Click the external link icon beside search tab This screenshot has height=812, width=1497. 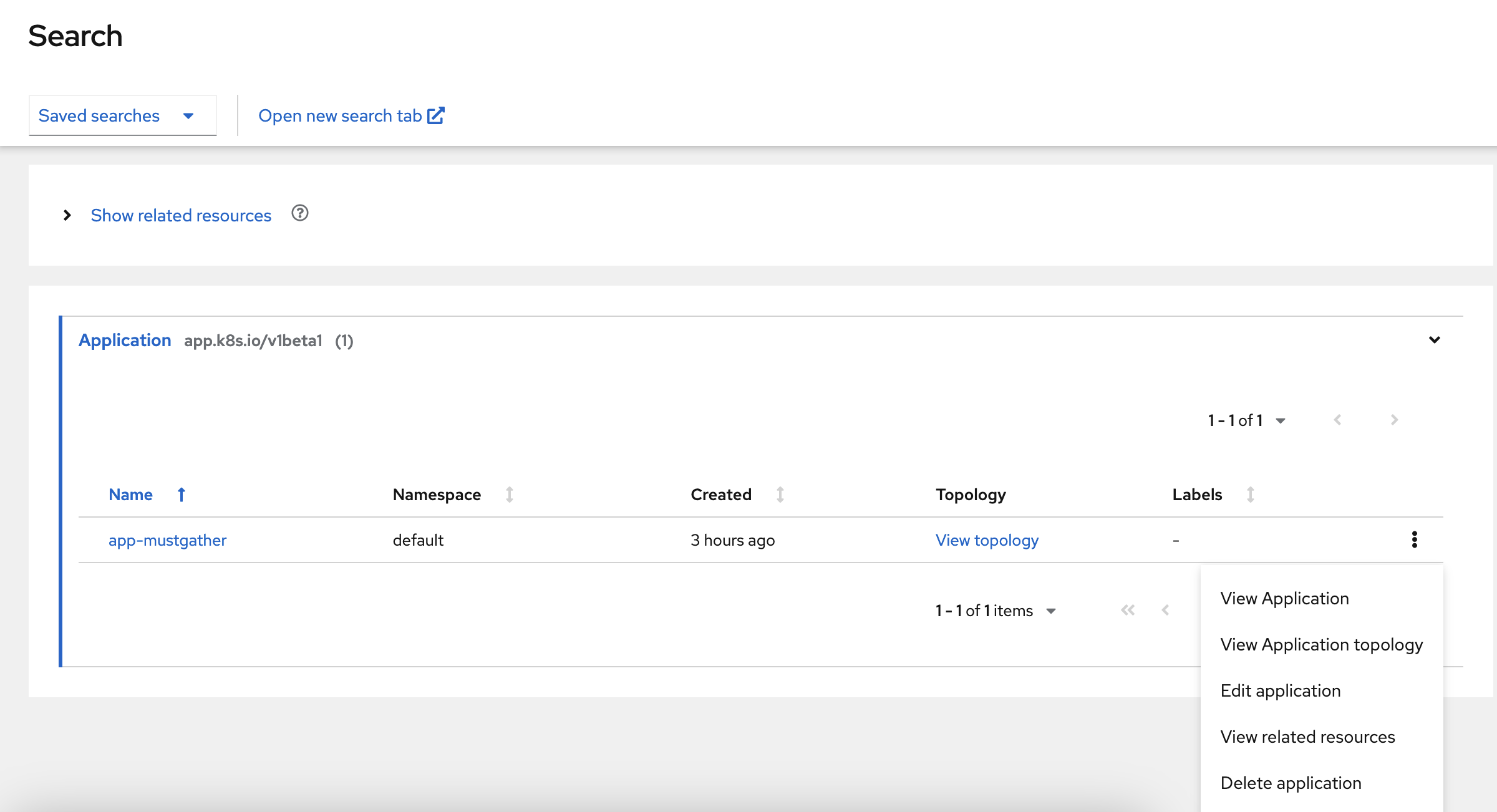(x=436, y=115)
